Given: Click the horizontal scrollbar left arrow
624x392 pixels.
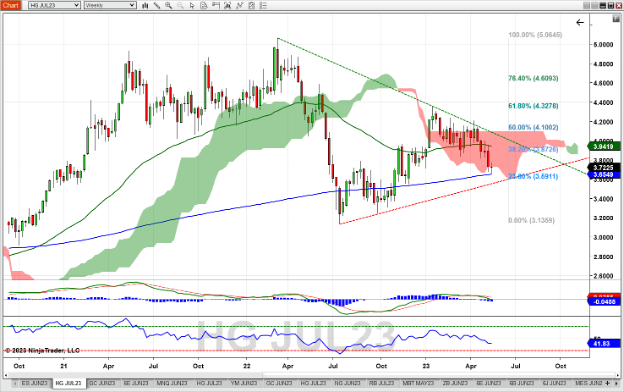Looking at the screenshot, I should 6,375.
